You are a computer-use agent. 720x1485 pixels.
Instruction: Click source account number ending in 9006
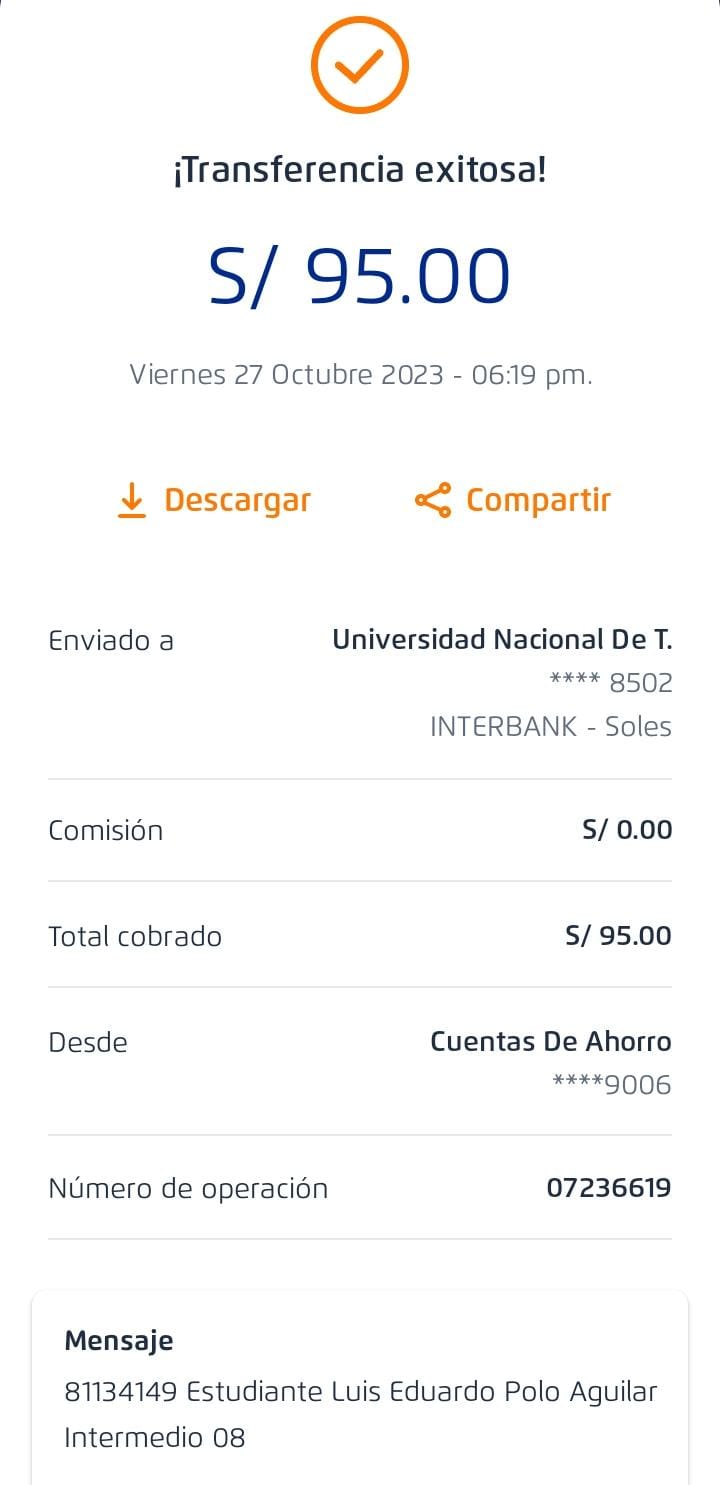611,1085
